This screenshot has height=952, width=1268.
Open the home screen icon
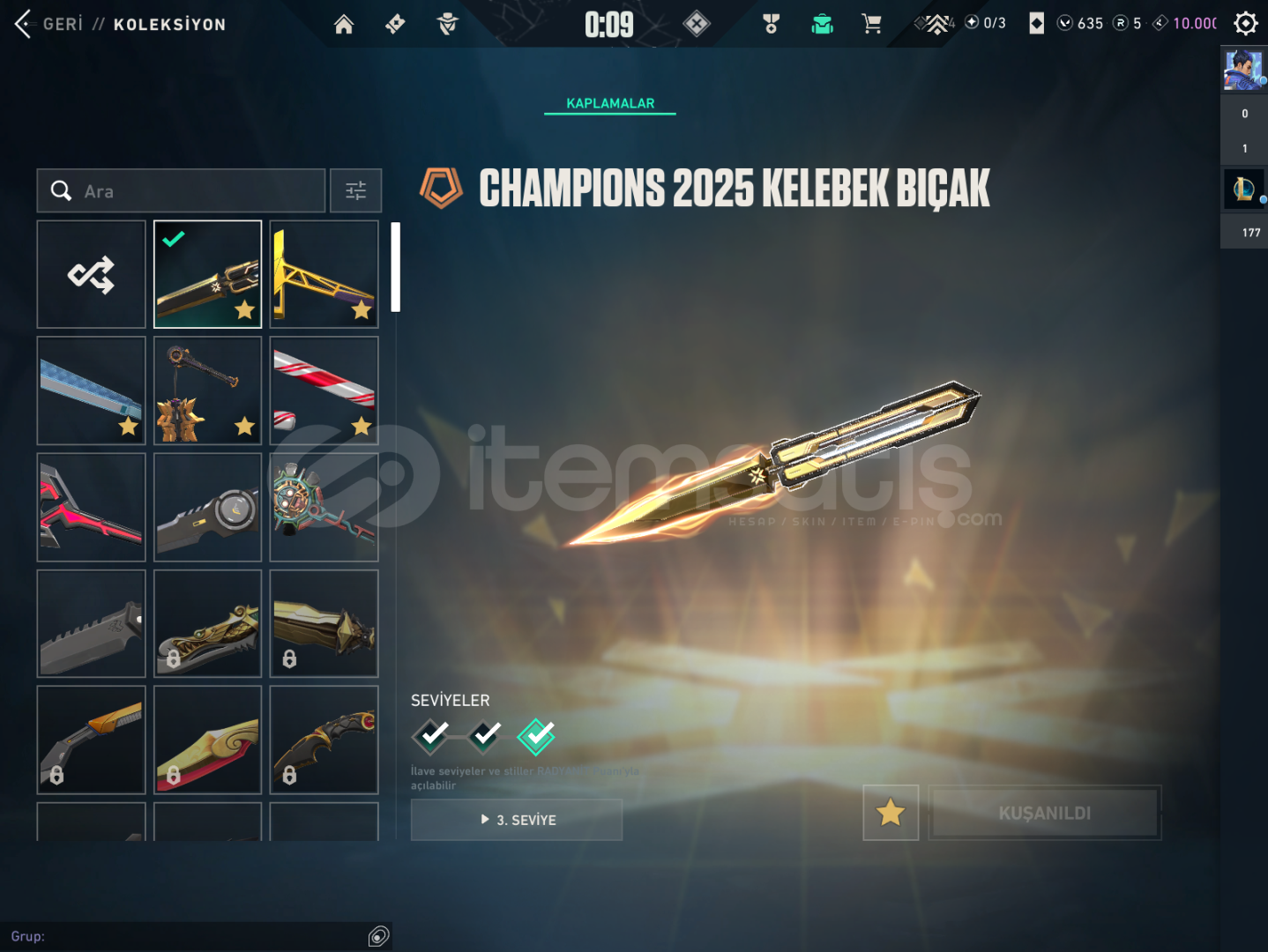coord(344,24)
